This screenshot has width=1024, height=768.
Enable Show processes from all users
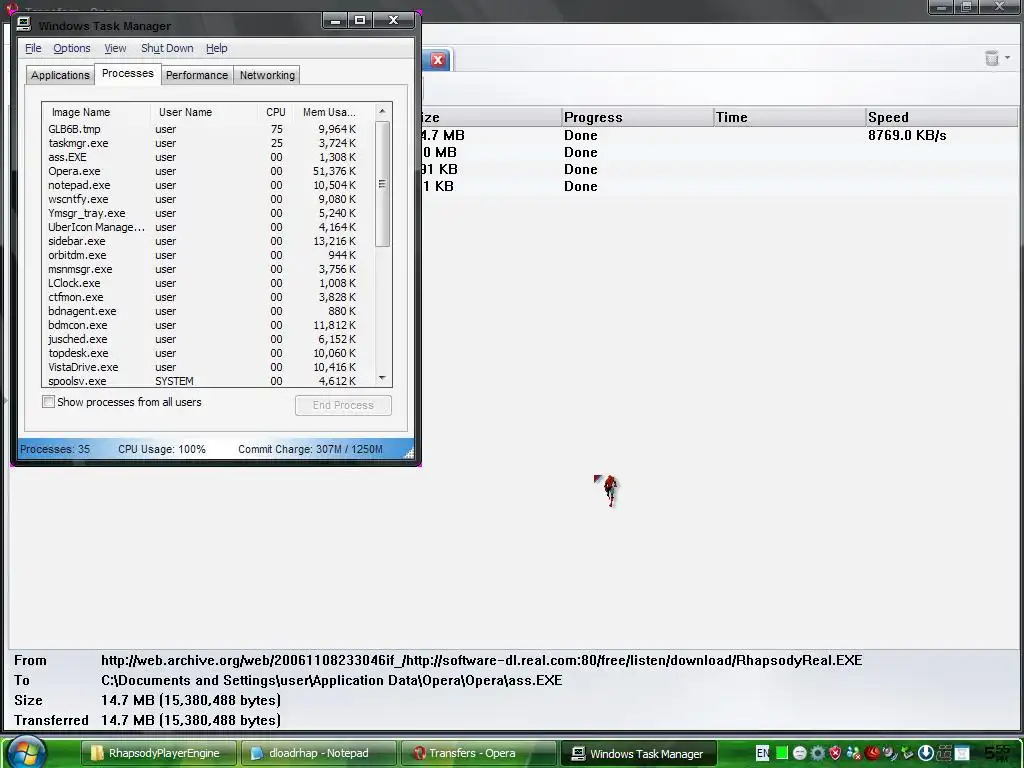(48, 402)
